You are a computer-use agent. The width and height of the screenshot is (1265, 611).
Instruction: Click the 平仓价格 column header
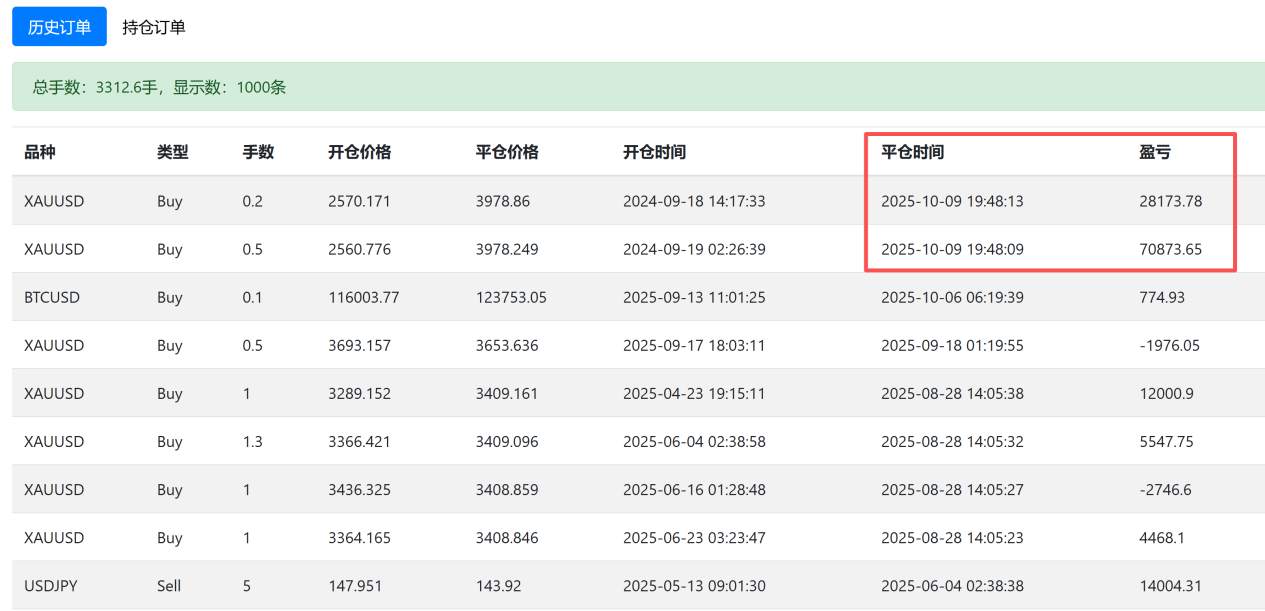coord(507,151)
